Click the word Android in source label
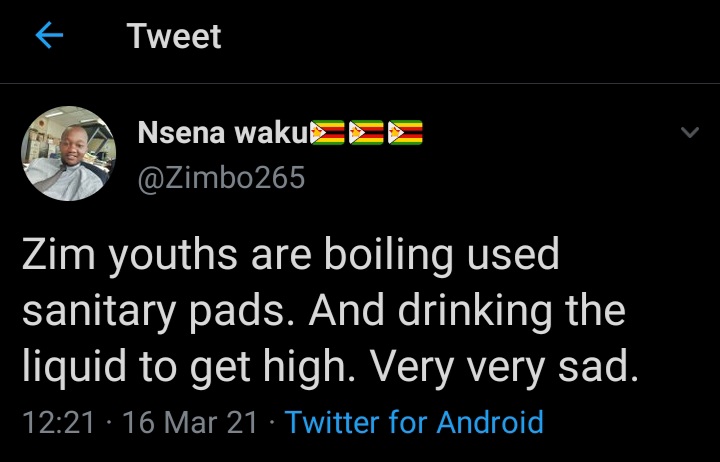The width and height of the screenshot is (720, 462). (x=484, y=422)
